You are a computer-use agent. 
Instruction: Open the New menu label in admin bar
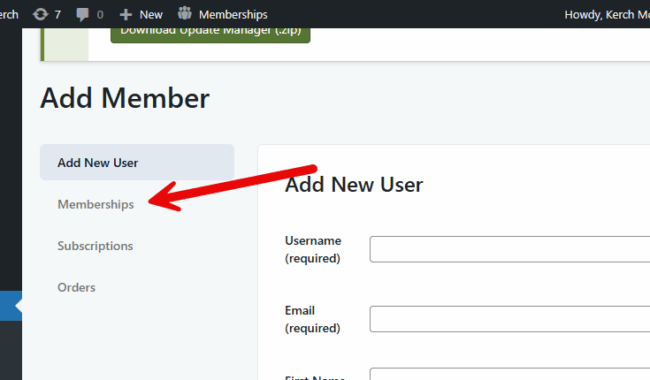tap(151, 15)
